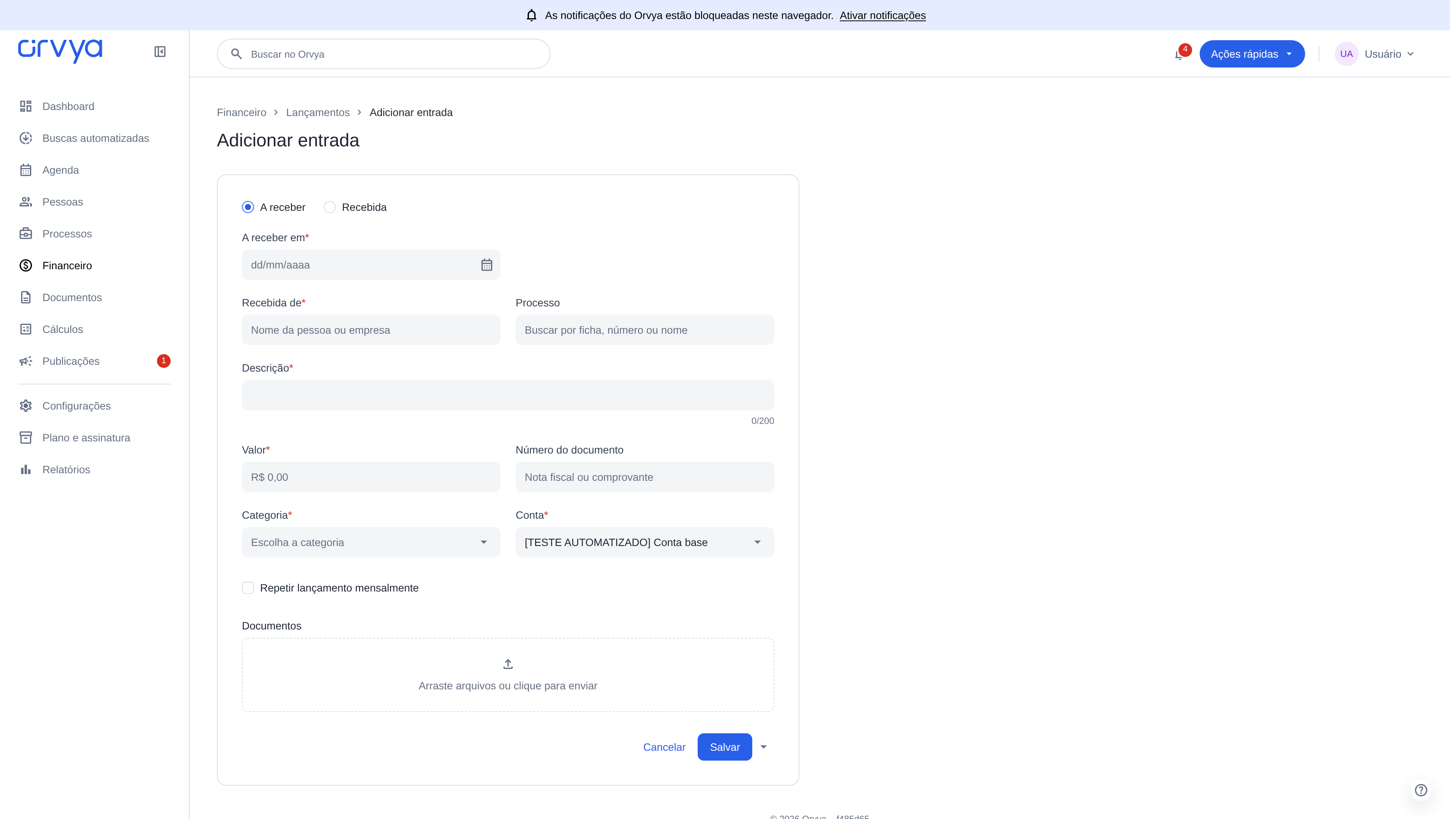The image size is (1456, 819).
Task: Click the search magnifier icon
Action: (x=237, y=54)
